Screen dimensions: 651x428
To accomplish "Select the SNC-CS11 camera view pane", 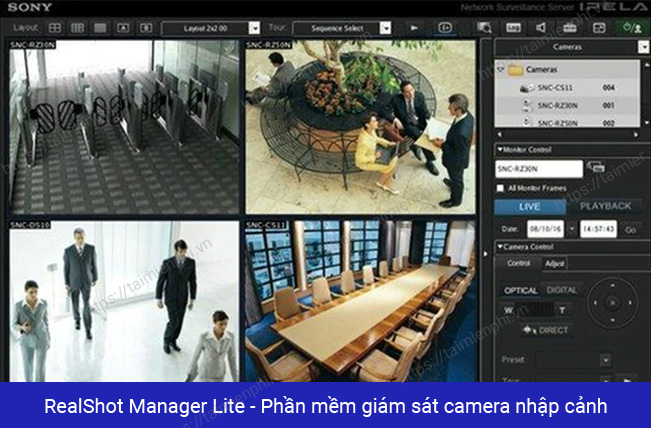I will [360, 301].
